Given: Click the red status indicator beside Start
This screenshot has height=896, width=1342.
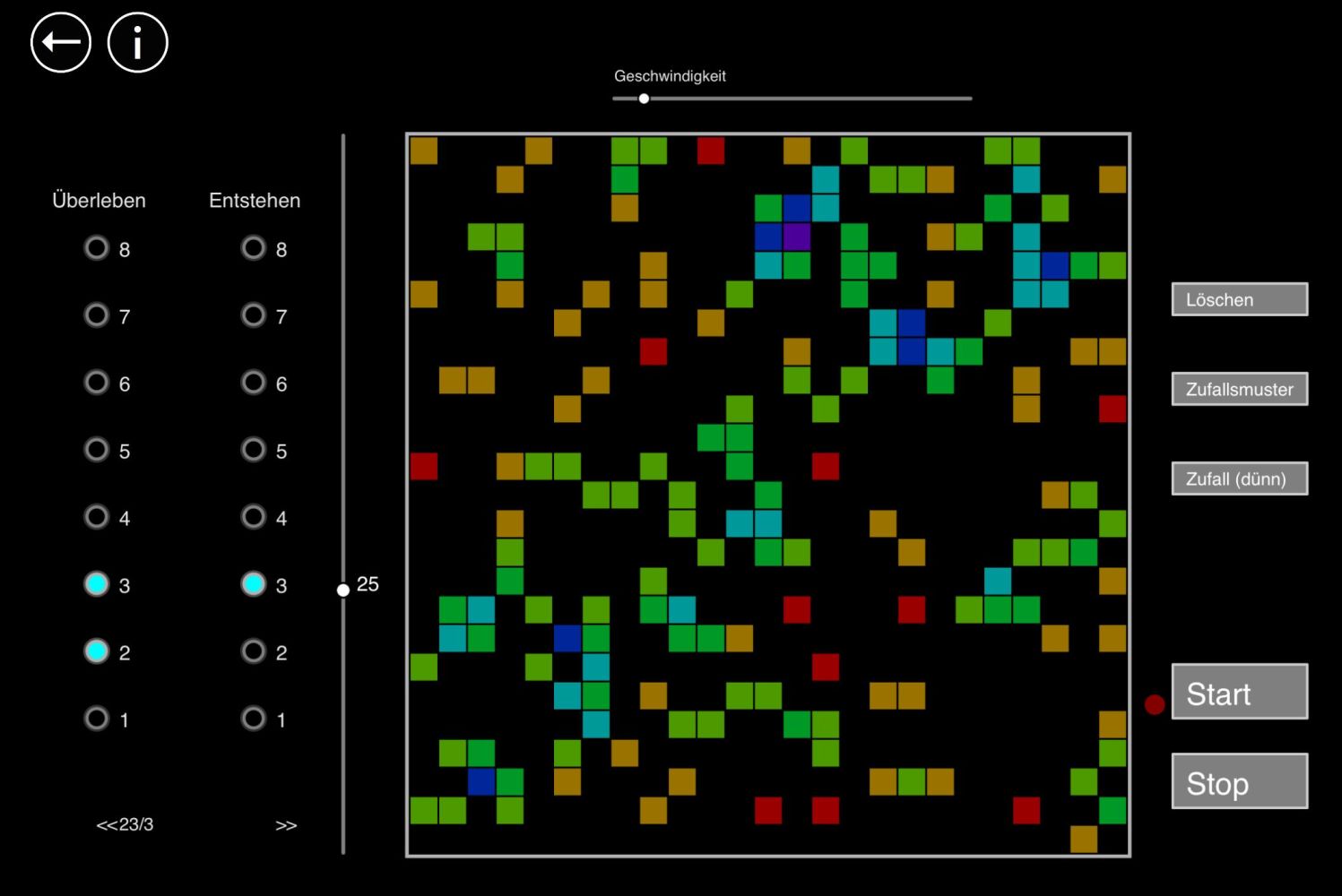Looking at the screenshot, I should (x=1155, y=704).
